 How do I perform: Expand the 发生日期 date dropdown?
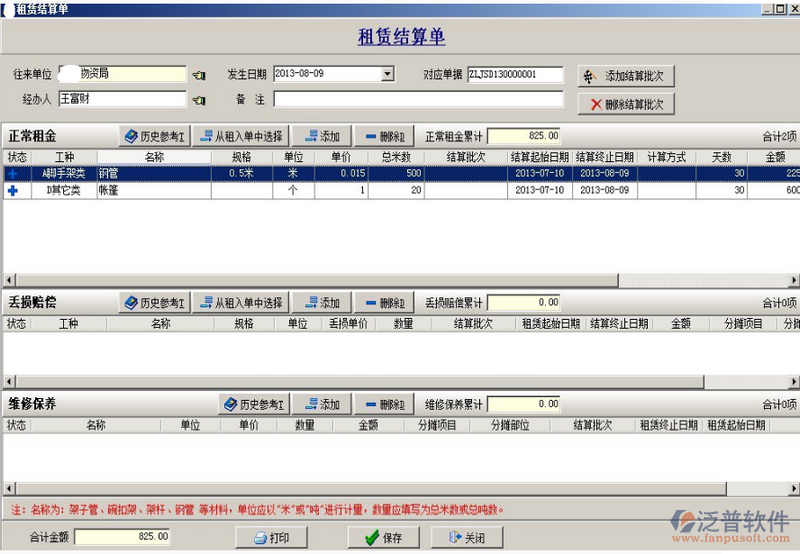tap(387, 74)
